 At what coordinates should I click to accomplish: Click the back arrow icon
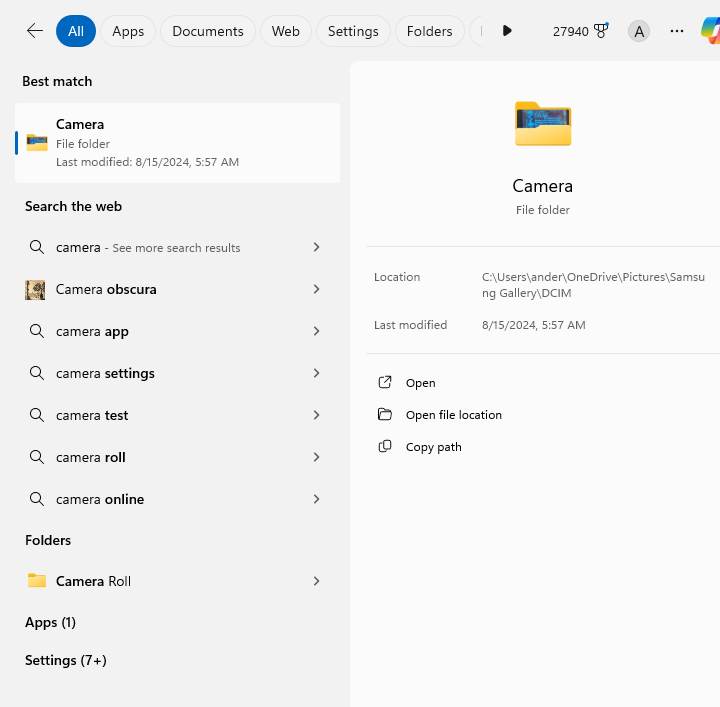click(34, 31)
